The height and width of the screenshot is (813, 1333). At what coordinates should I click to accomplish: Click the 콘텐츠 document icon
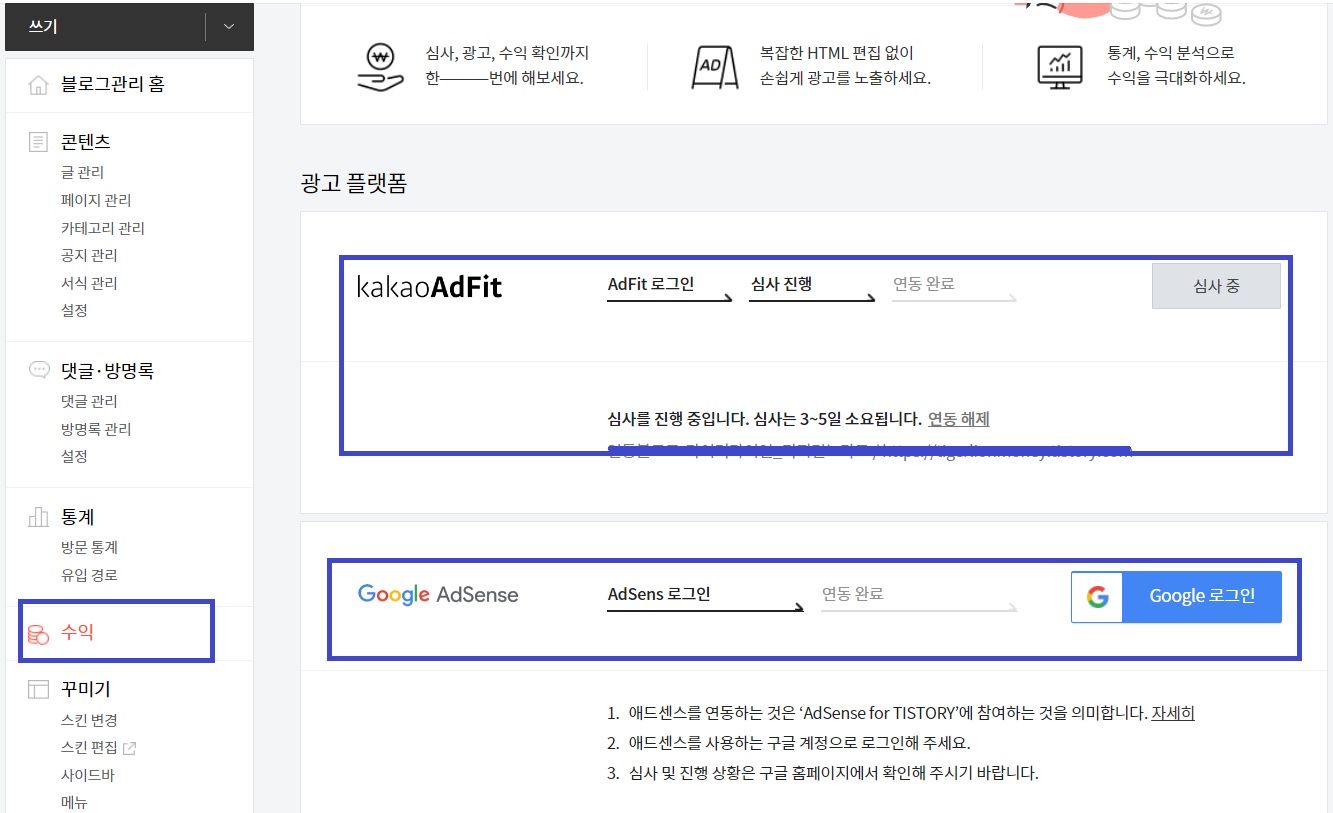(38, 142)
